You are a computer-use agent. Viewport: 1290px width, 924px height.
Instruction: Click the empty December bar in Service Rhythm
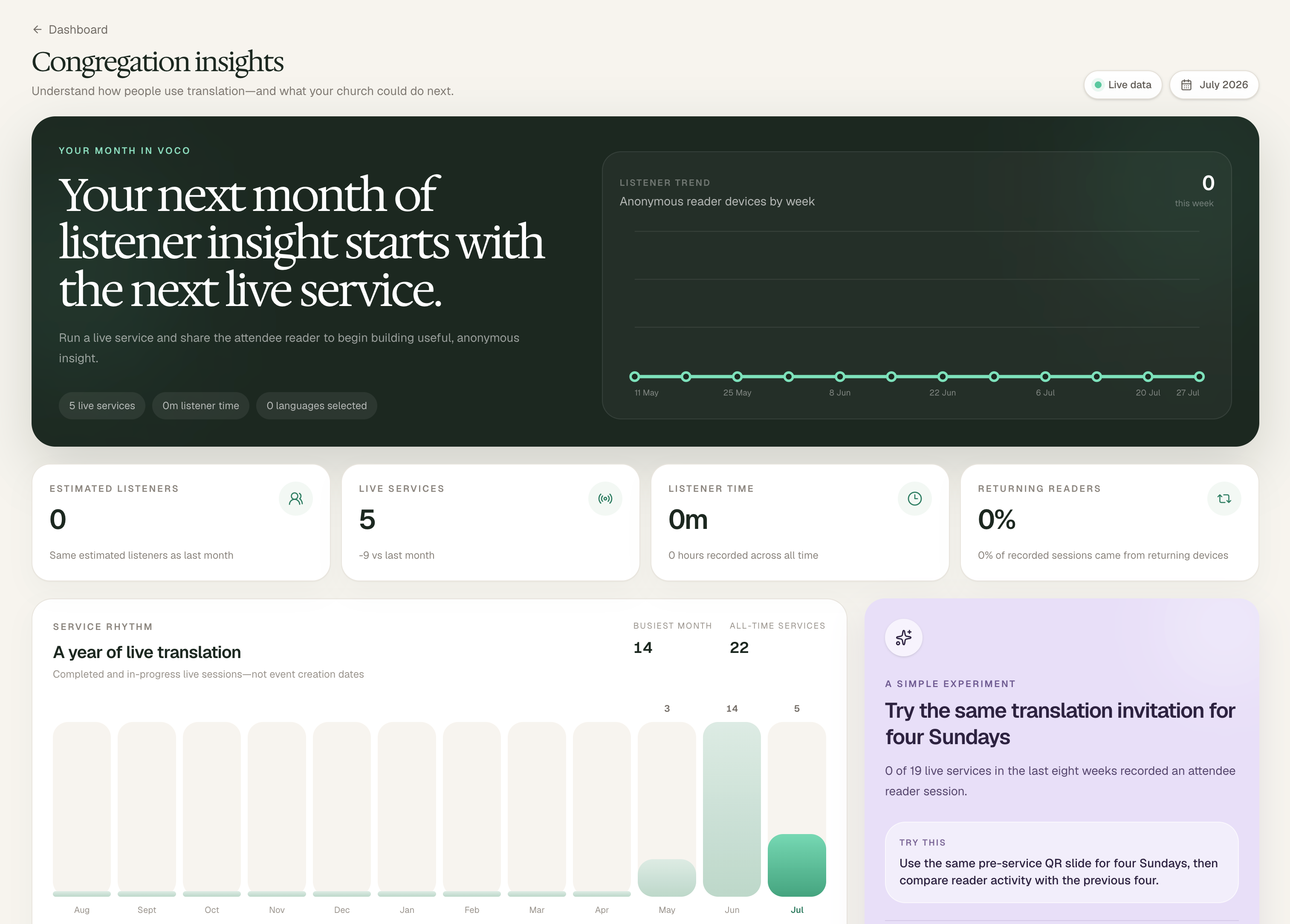point(342,809)
